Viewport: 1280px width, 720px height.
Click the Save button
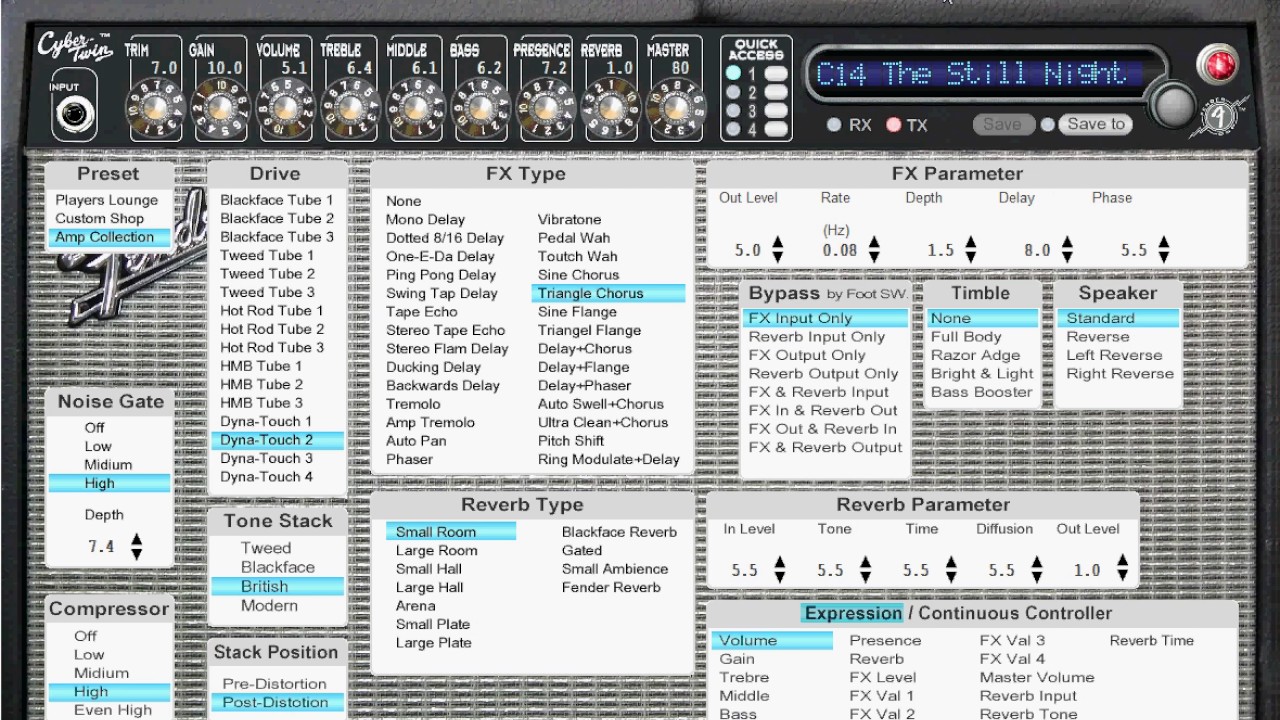pyautogui.click(x=1003, y=124)
